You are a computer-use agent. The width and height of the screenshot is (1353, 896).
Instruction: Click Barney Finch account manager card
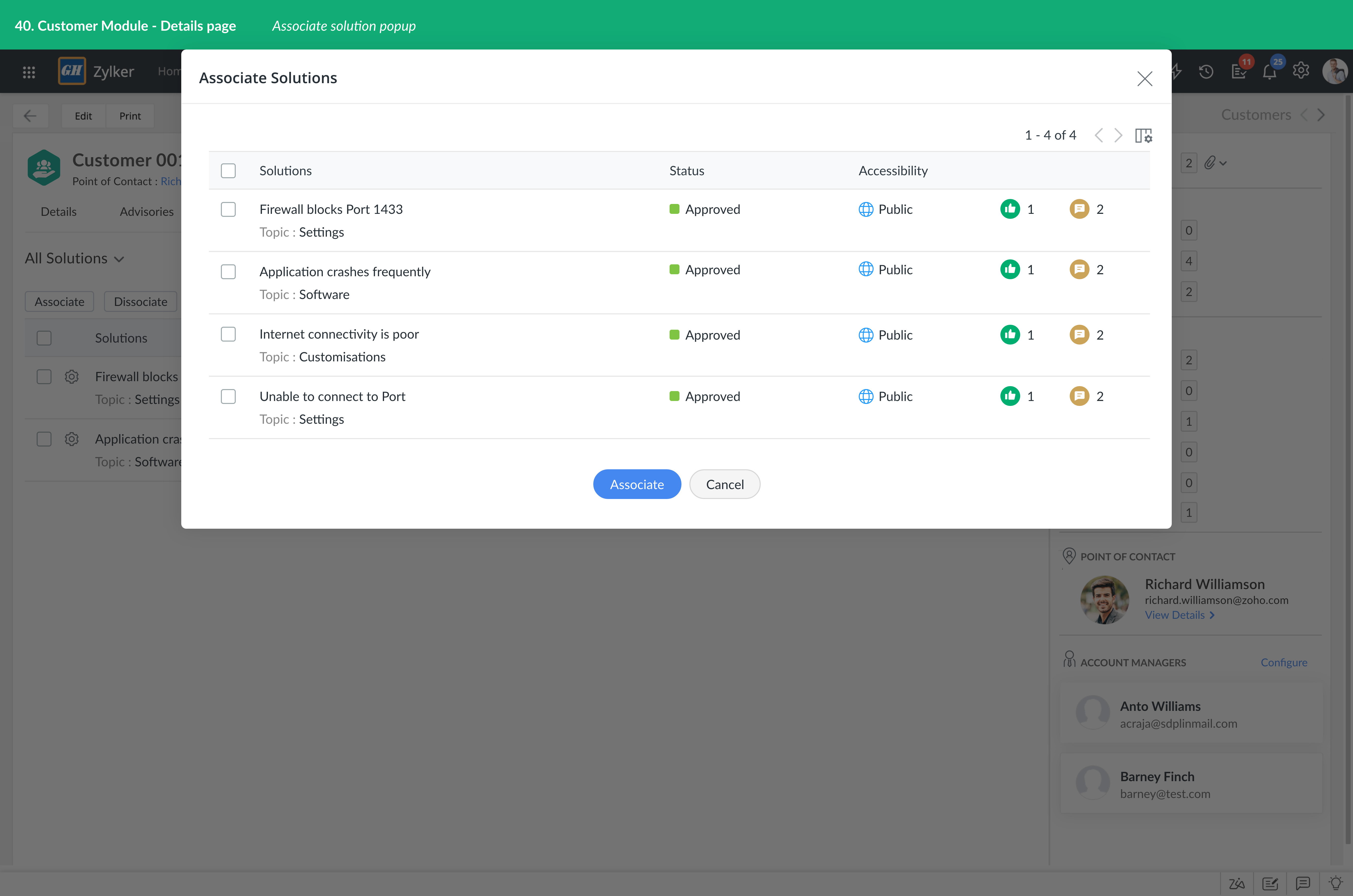pos(1191,783)
